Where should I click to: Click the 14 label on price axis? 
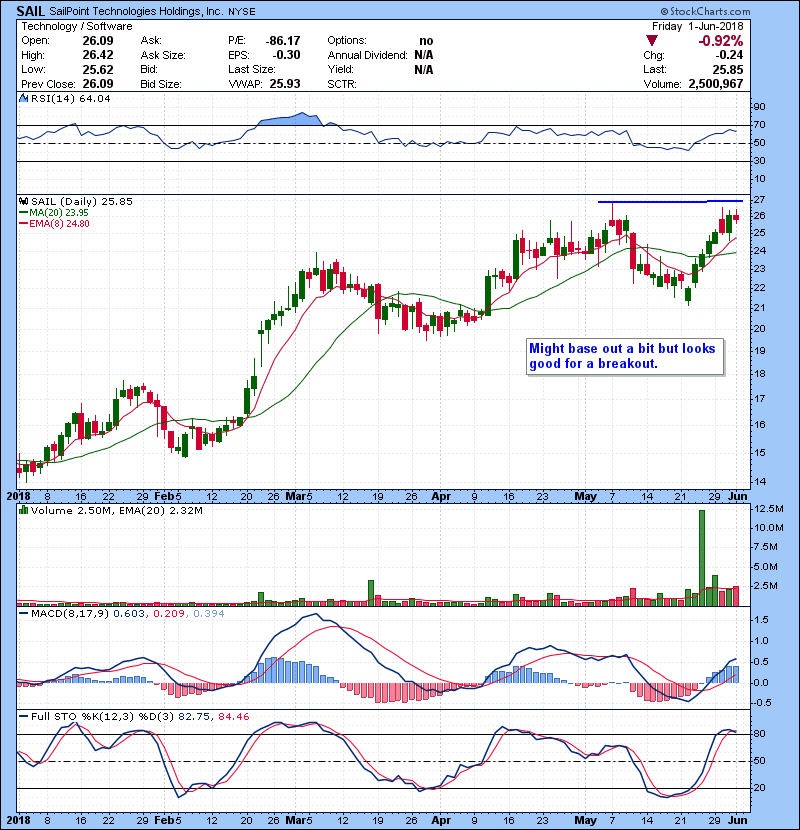tap(759, 482)
